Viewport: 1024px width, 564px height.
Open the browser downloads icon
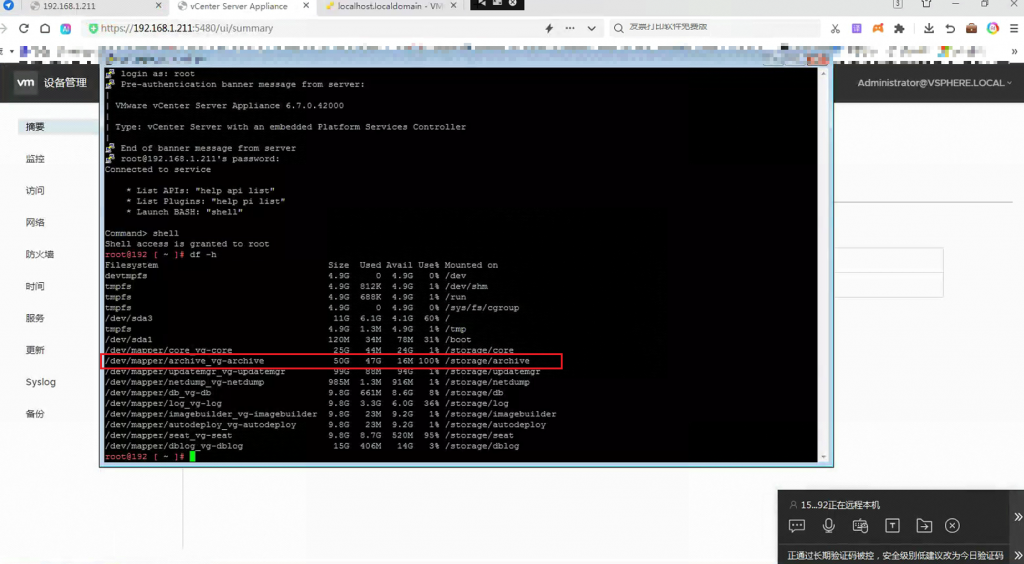929,29
